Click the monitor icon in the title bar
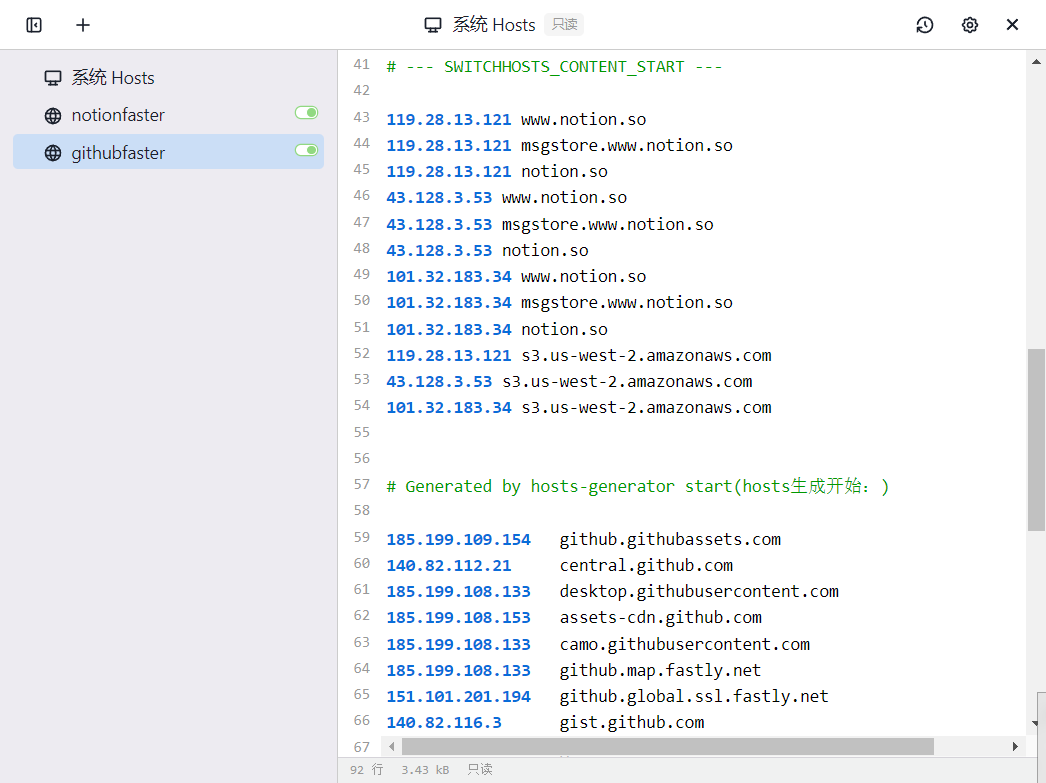Viewport: 1046px width, 783px height. pos(433,25)
